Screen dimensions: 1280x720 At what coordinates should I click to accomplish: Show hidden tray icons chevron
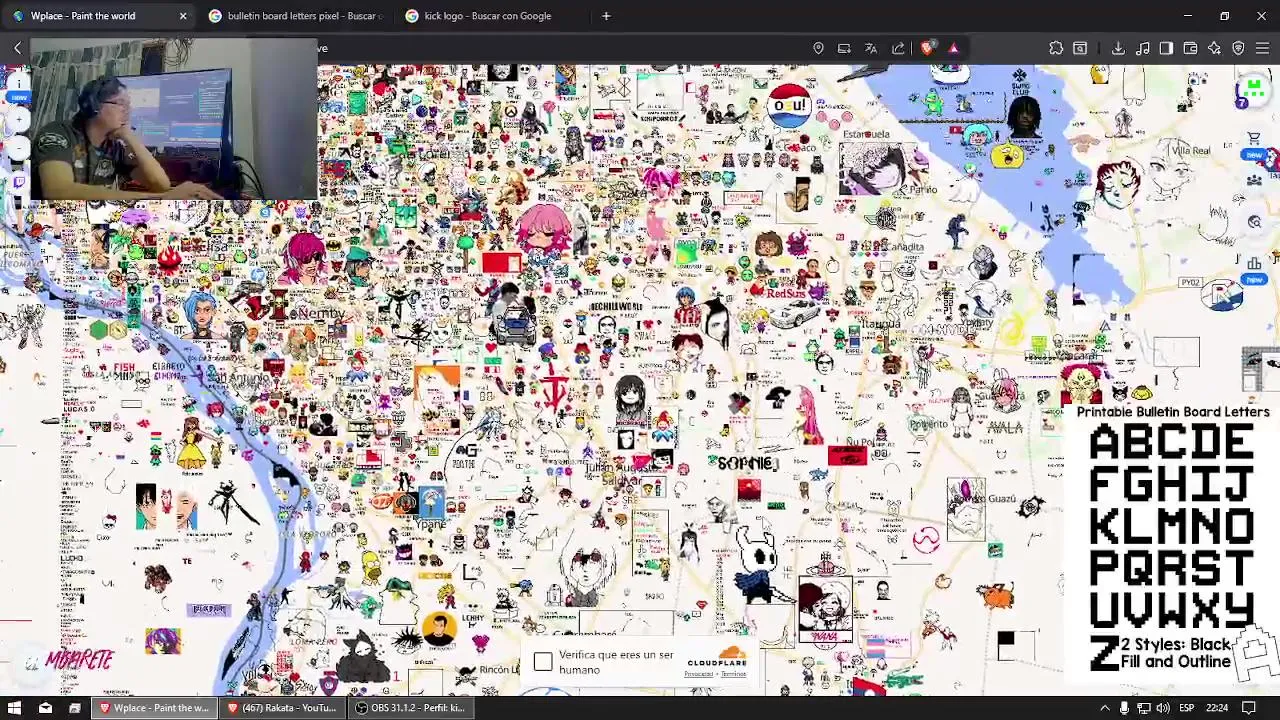[x=1105, y=708]
